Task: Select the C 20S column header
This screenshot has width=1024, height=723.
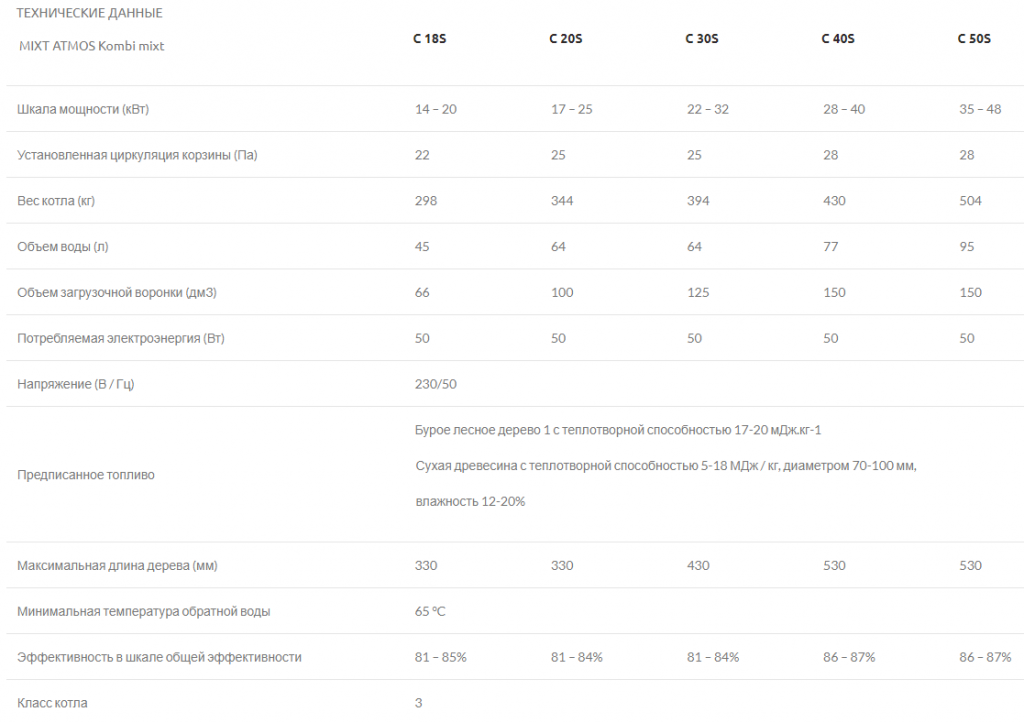Action: [x=566, y=39]
